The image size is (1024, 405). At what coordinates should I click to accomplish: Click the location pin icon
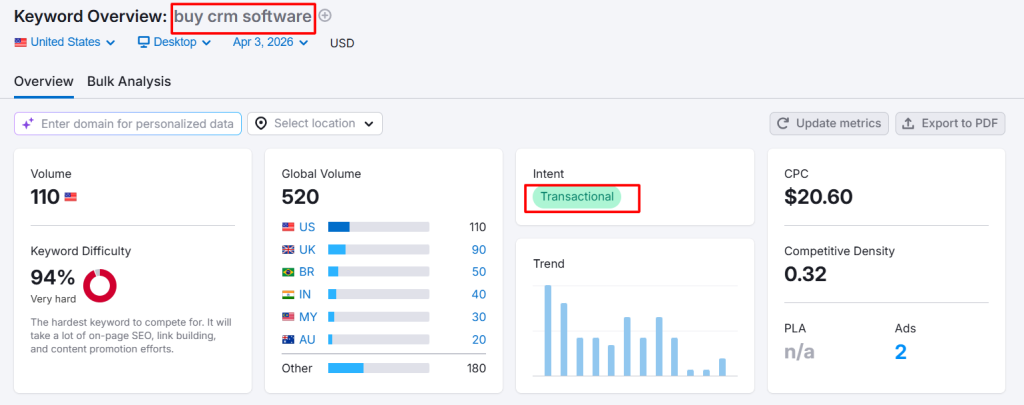[x=261, y=123]
